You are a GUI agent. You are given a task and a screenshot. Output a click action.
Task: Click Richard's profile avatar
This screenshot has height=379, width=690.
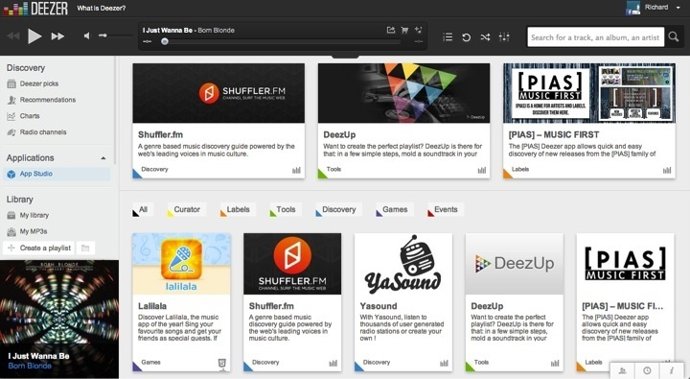point(633,8)
